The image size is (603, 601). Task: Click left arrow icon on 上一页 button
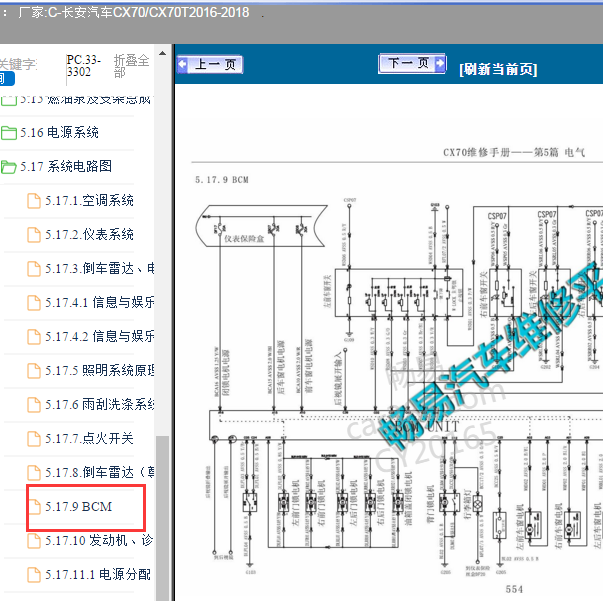[183, 64]
